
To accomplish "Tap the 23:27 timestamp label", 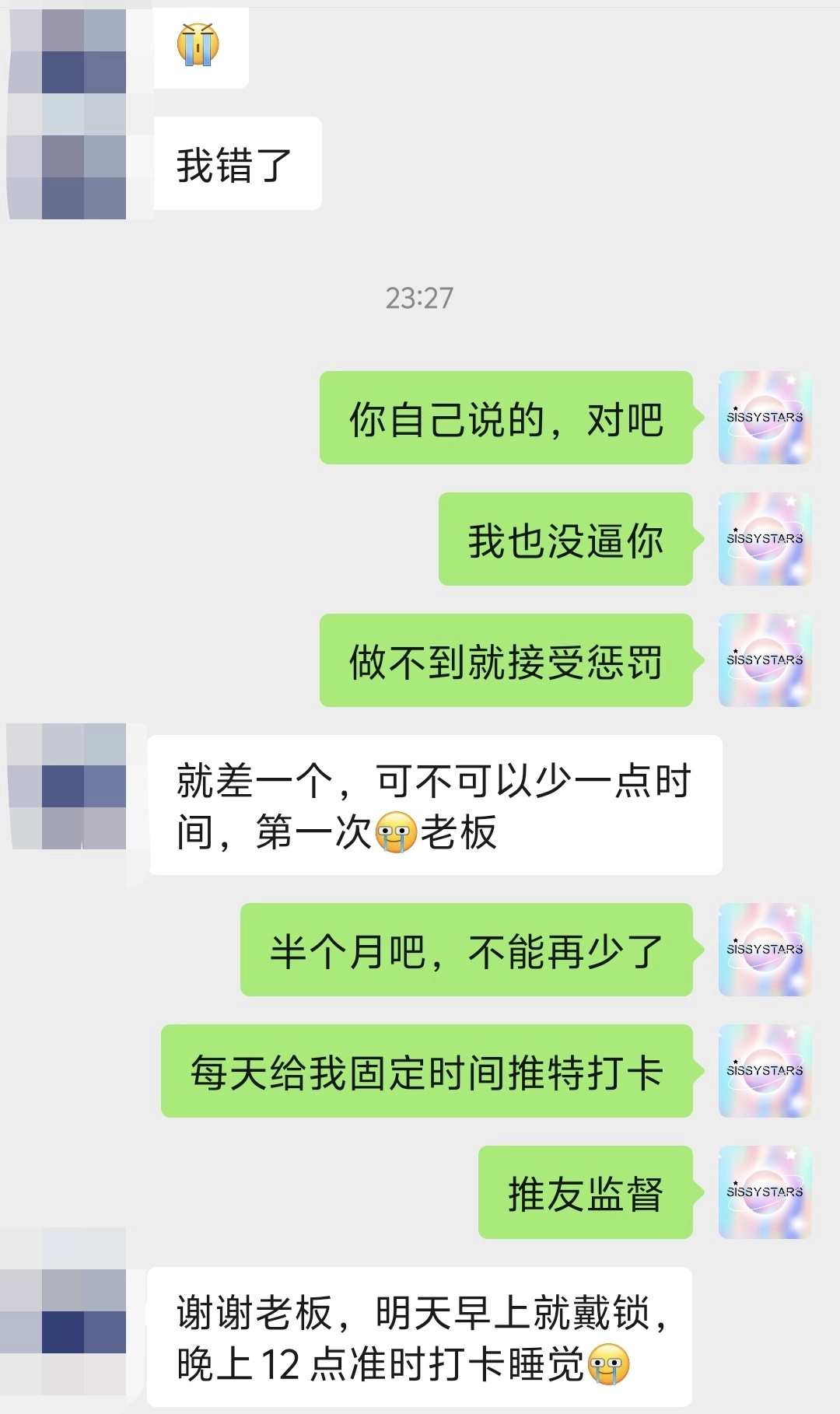I will click(419, 298).
